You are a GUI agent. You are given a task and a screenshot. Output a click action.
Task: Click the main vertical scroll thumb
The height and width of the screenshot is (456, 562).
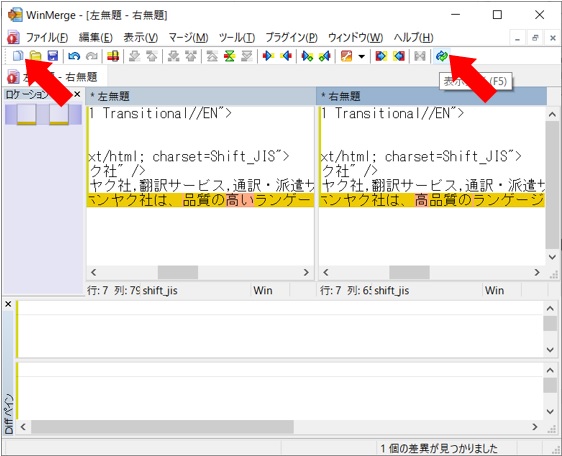(552, 185)
